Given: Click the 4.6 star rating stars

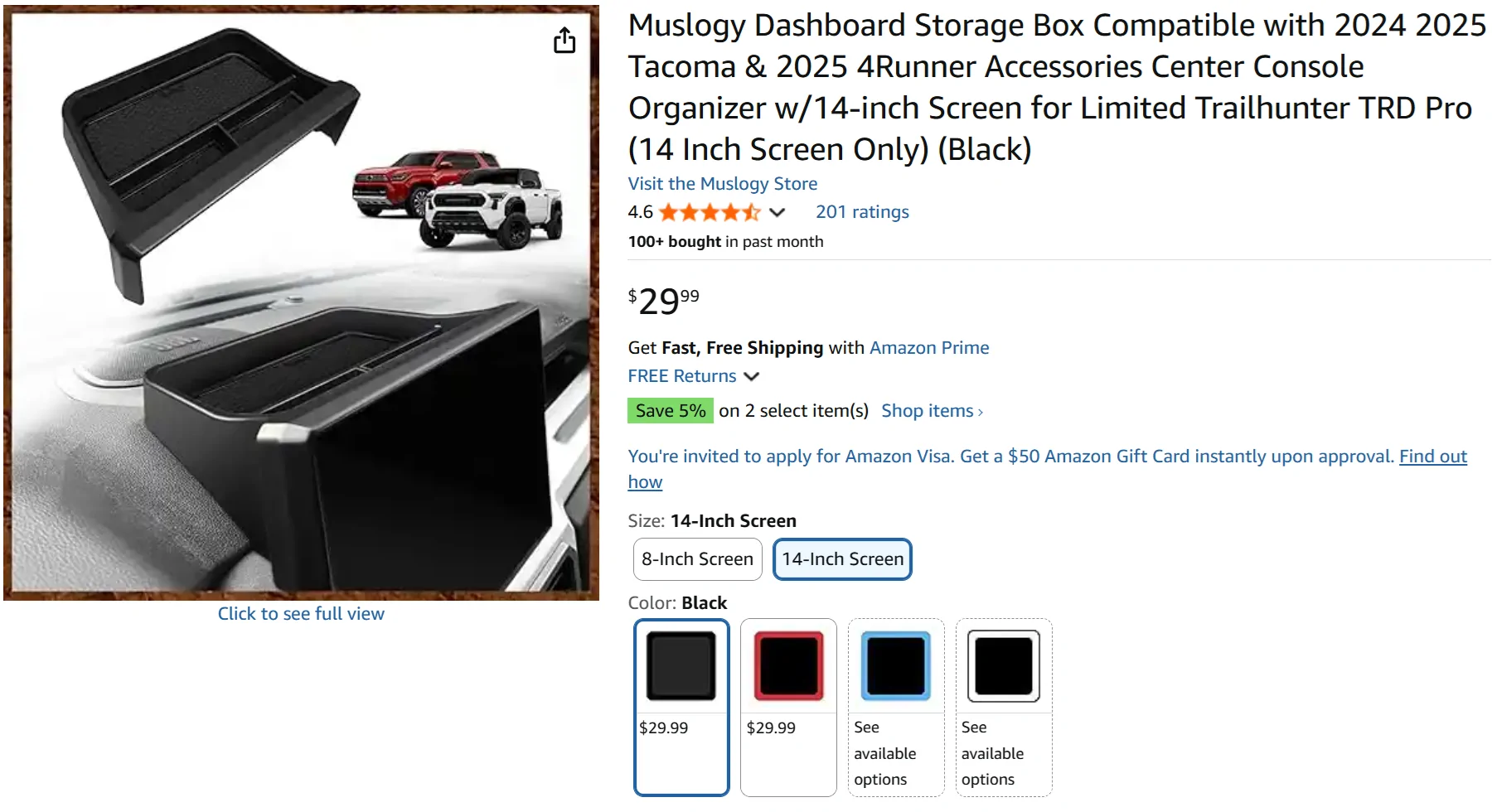Looking at the screenshot, I should coord(710,212).
